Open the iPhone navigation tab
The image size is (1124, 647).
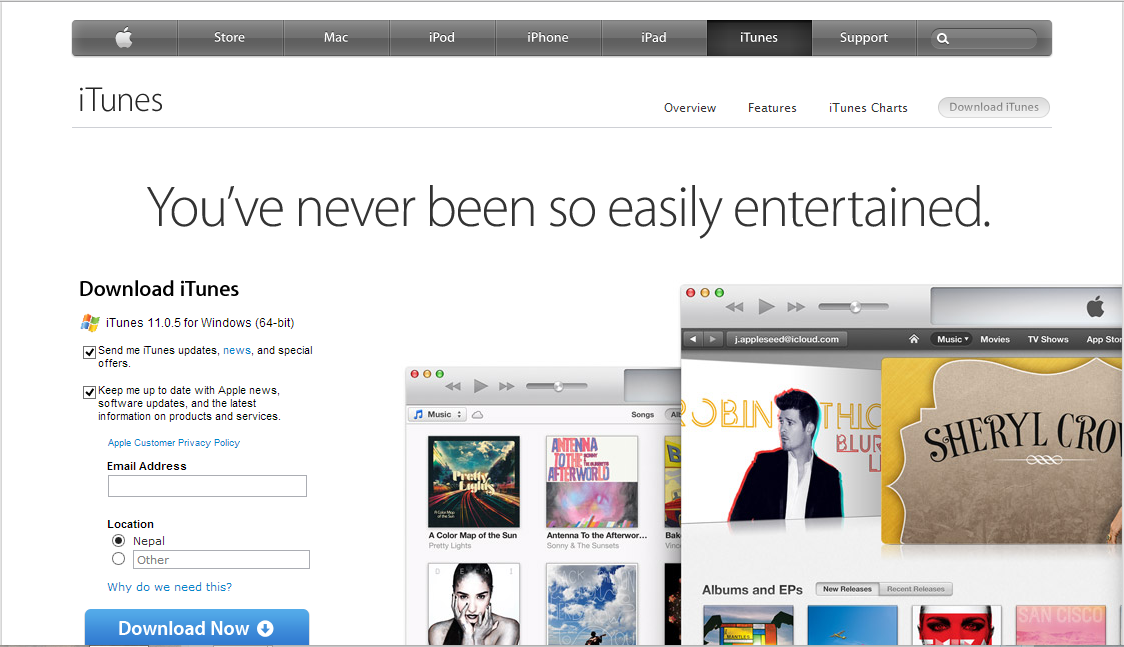pos(548,37)
